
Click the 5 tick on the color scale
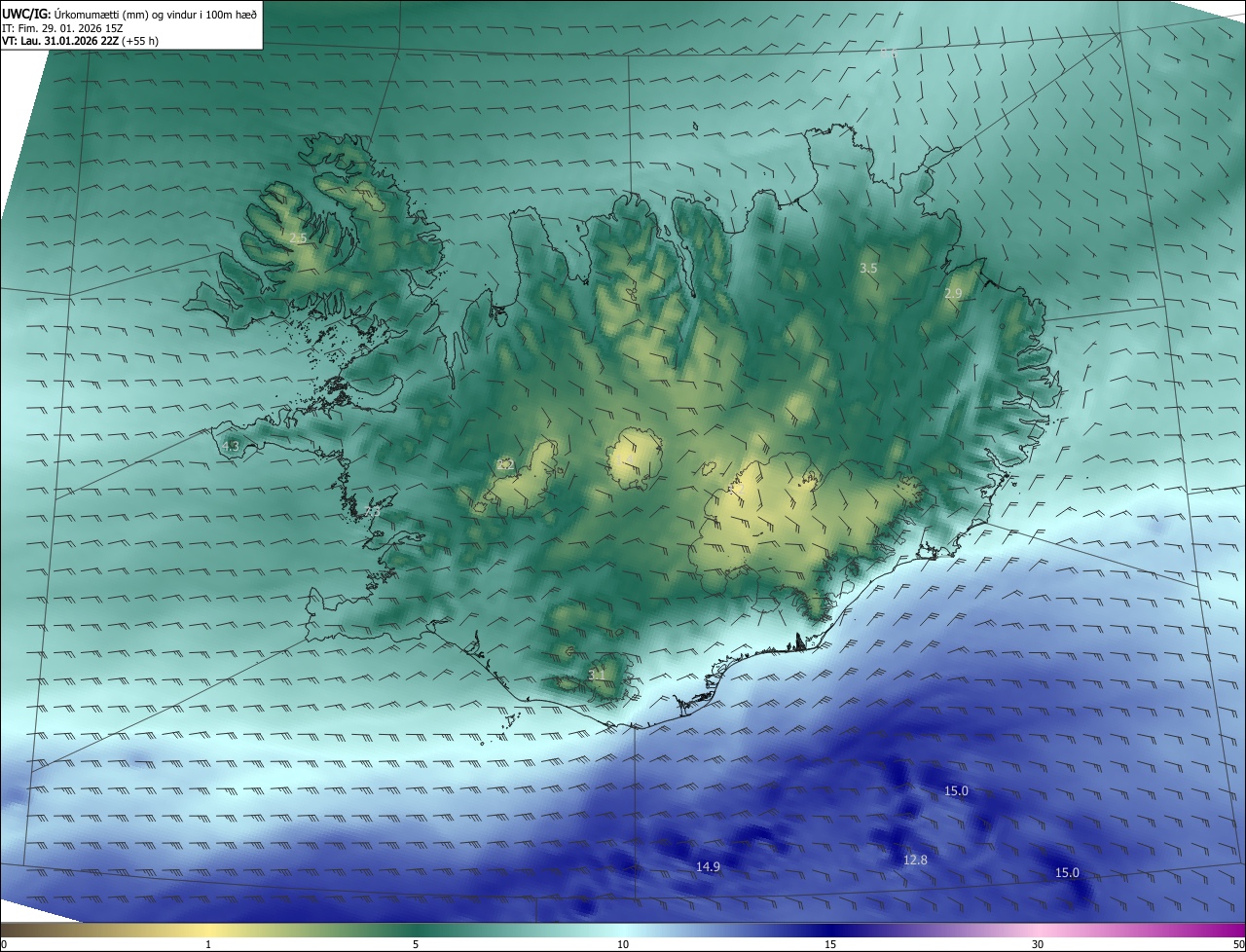416,944
